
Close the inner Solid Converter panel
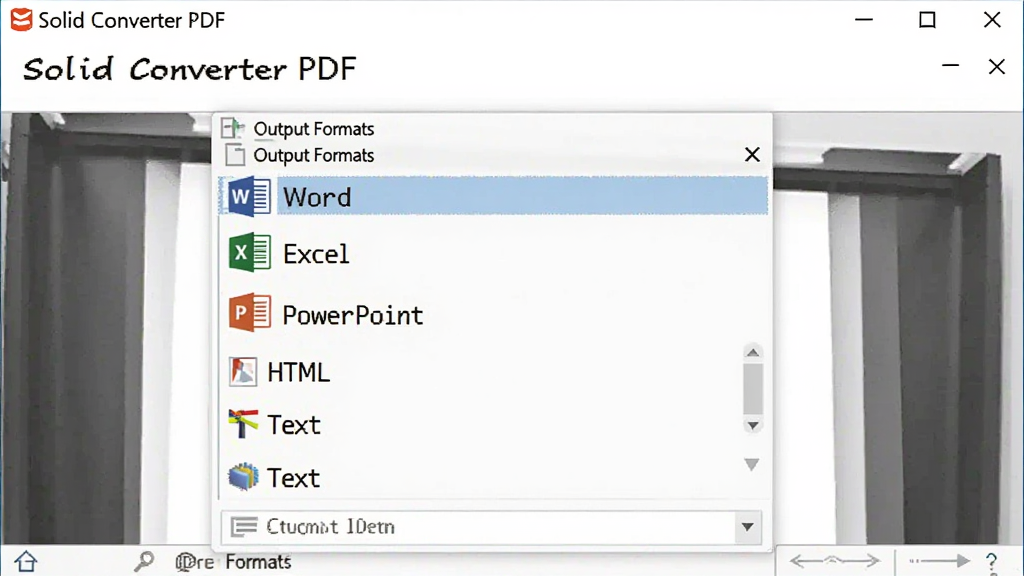997,66
